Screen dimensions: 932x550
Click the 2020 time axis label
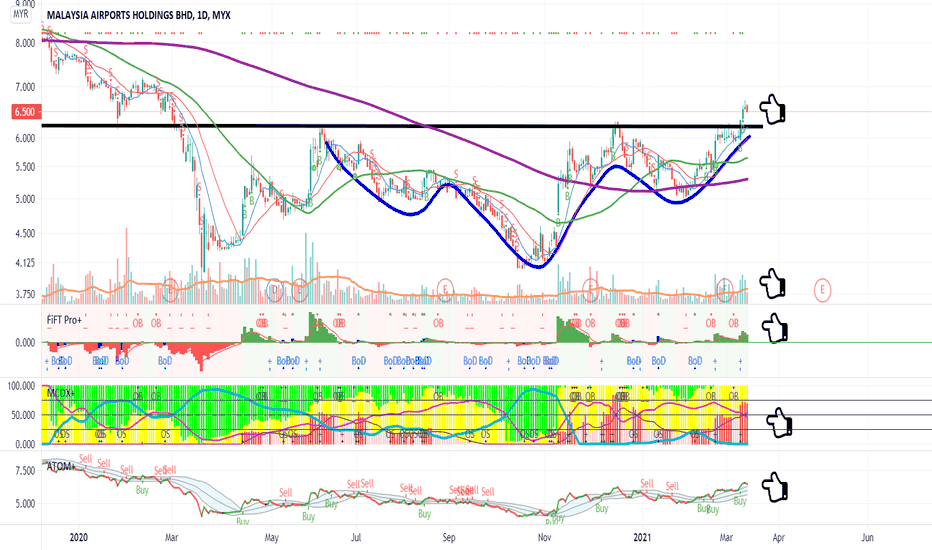point(78,538)
